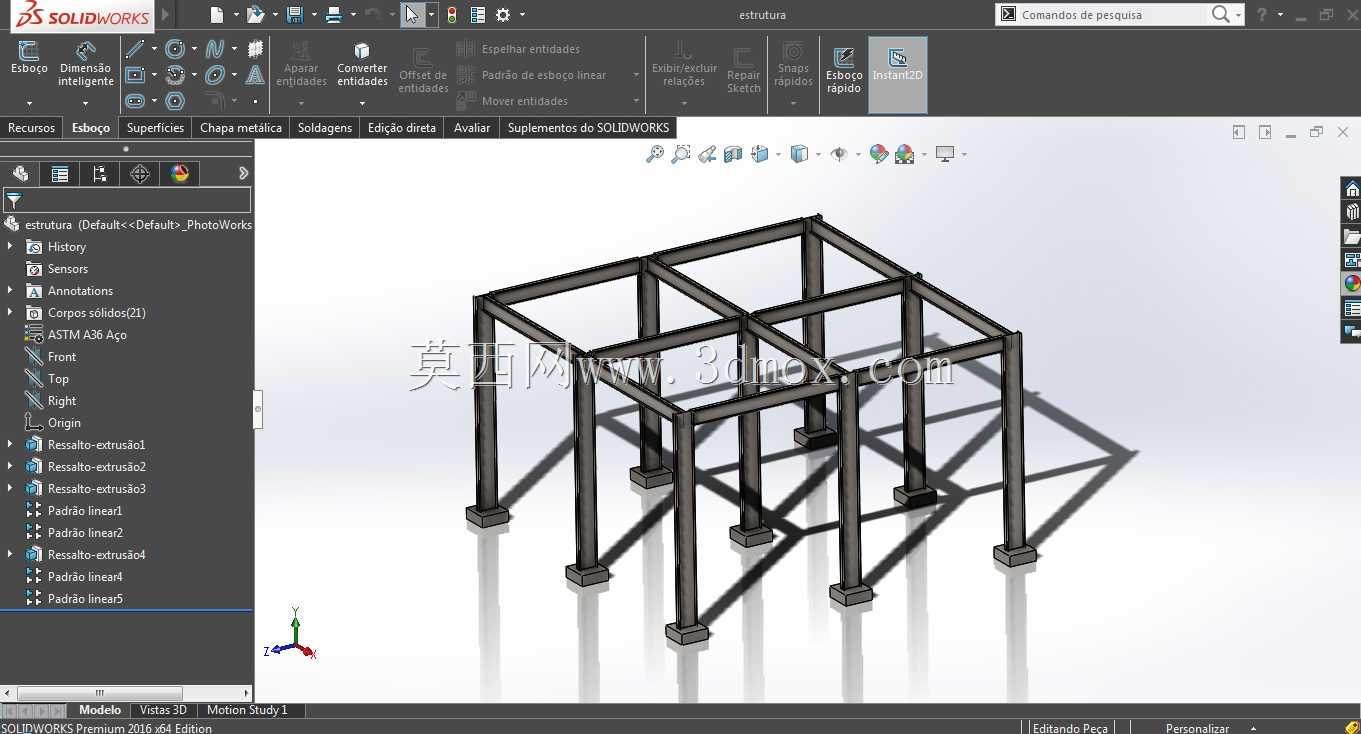Switch to the Chapa metálica tab
The height and width of the screenshot is (734, 1361).
pos(241,128)
